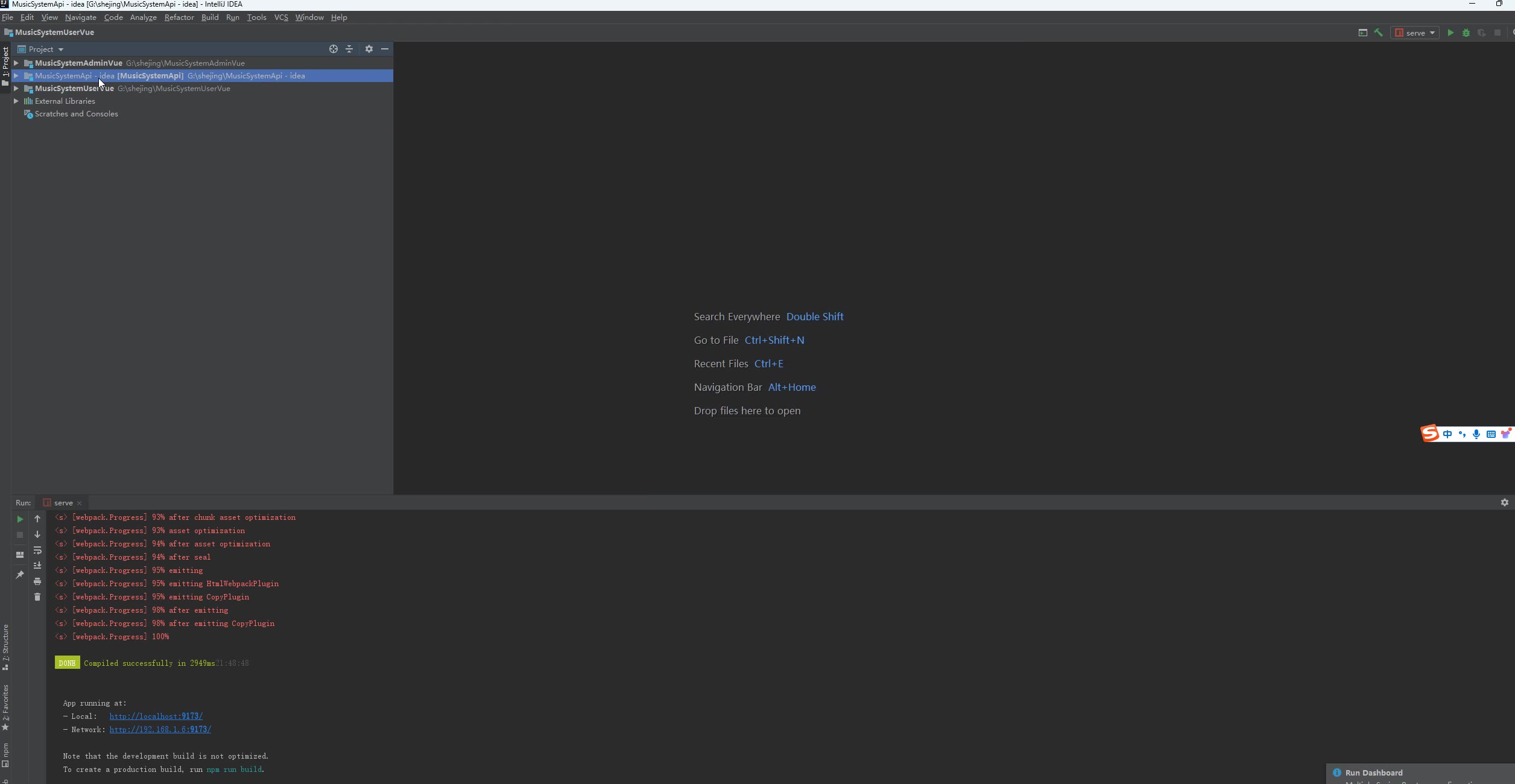This screenshot has width=1515, height=784.
Task: Toggle soft-wrap in Run console
Action: point(37,550)
